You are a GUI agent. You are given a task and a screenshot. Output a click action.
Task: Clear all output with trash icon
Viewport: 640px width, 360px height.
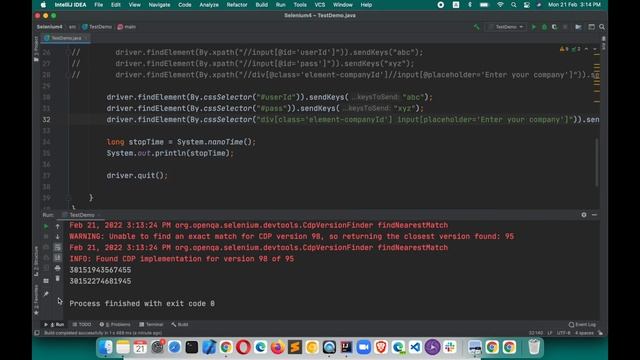[58, 278]
